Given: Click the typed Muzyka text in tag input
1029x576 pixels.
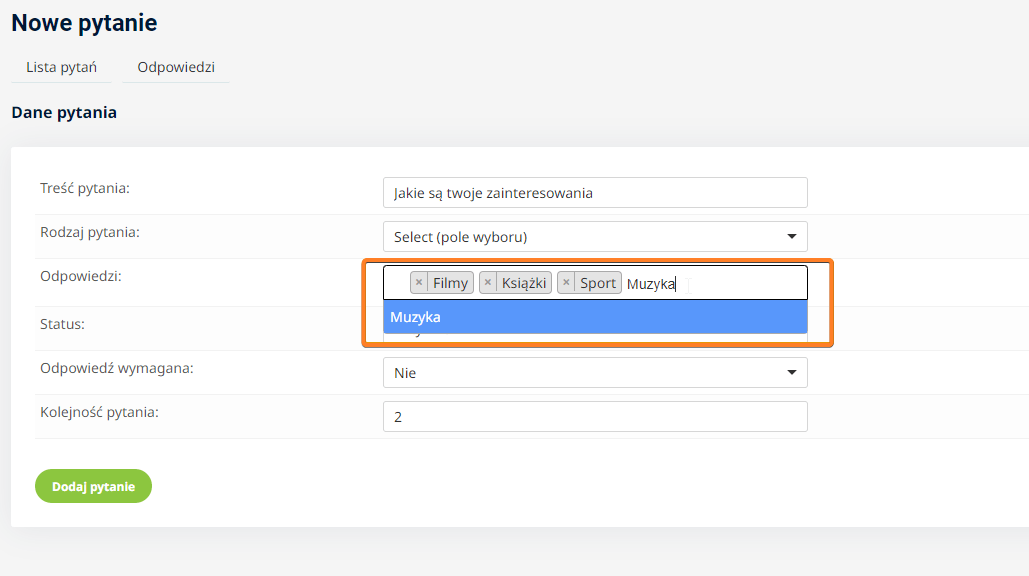Looking at the screenshot, I should [x=651, y=284].
